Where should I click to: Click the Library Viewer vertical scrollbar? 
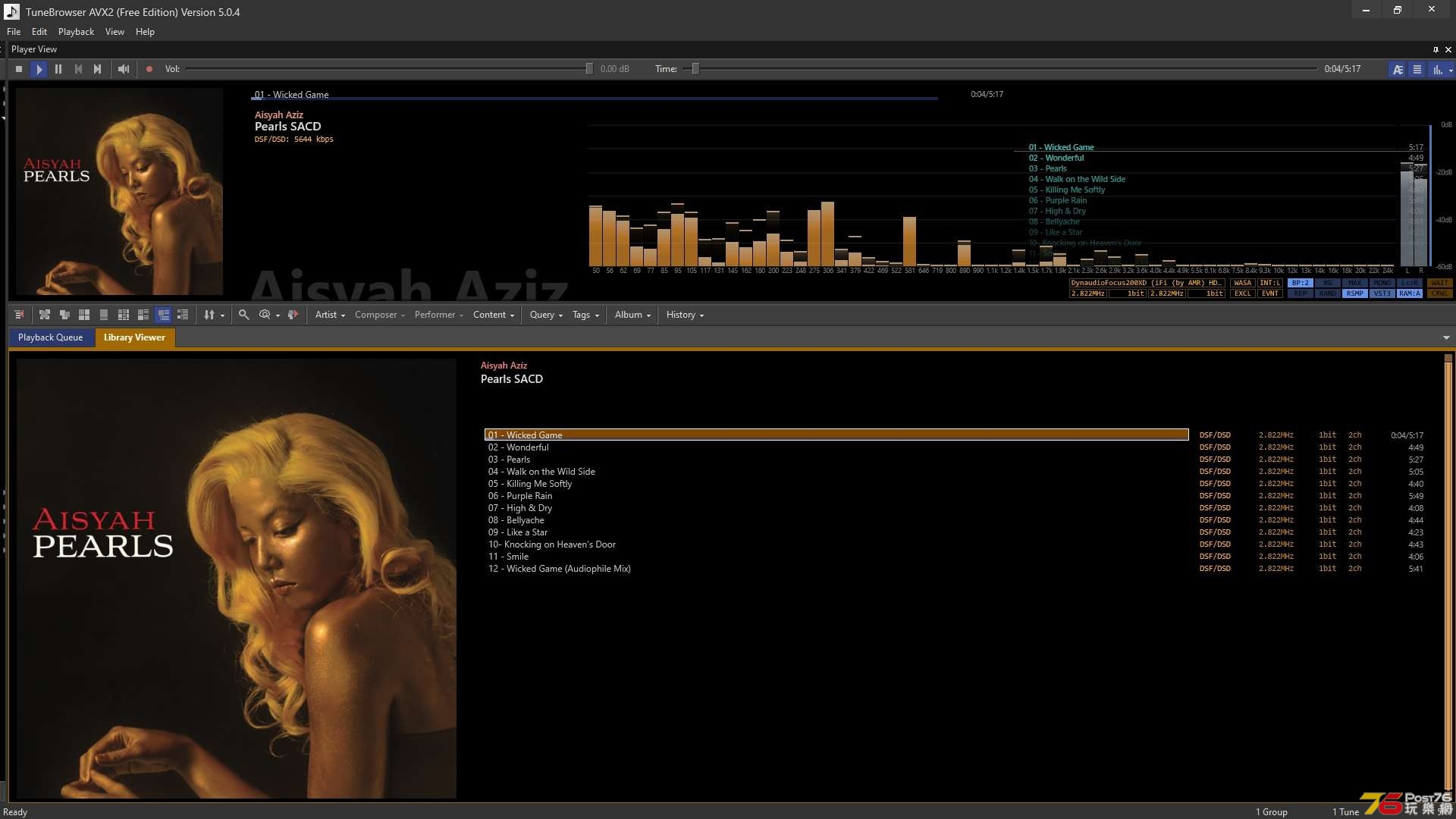coord(1448,576)
